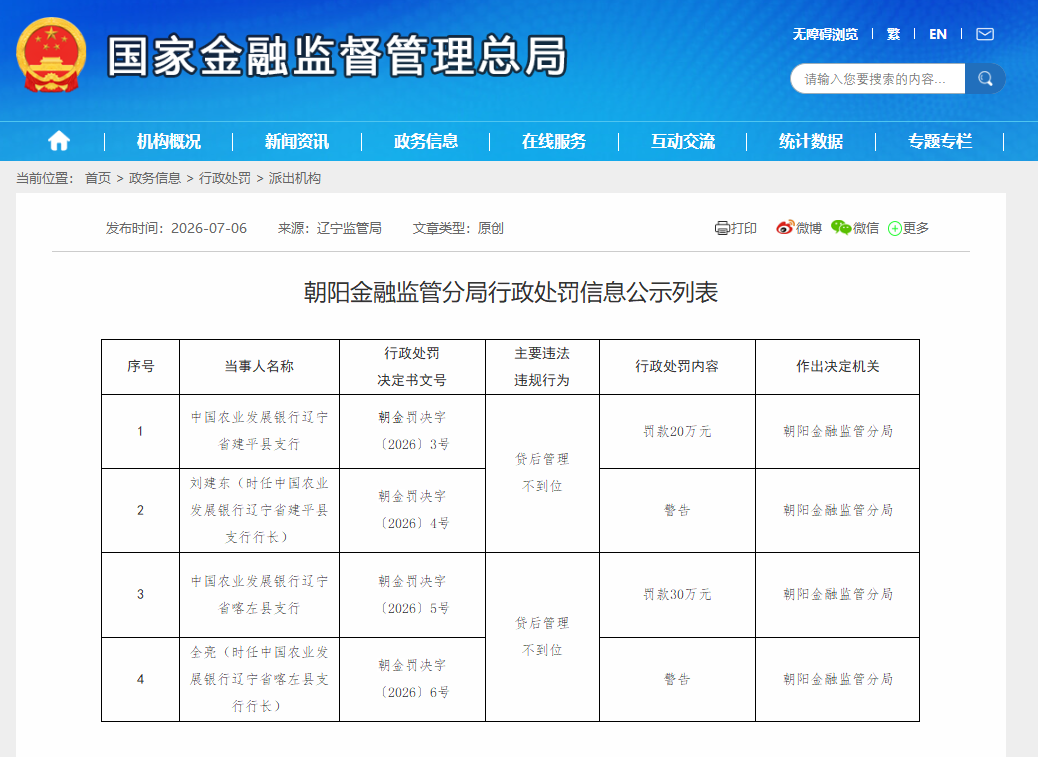
Task: Share via the WeChat icon
Action: pos(841,228)
